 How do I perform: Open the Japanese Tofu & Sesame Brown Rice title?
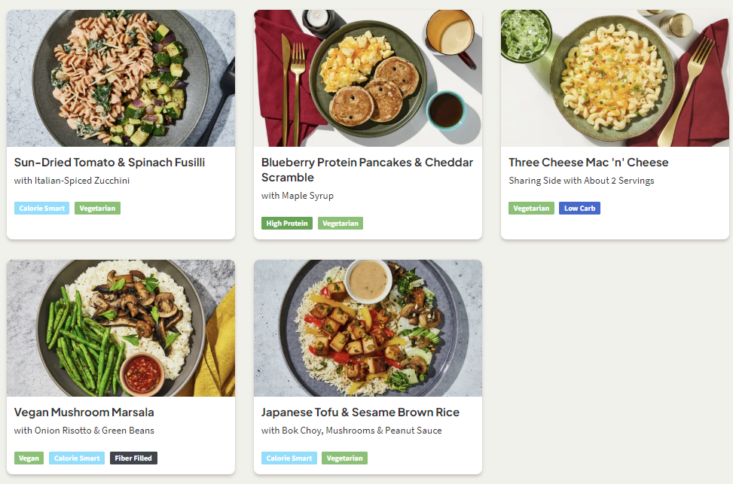[359, 412]
